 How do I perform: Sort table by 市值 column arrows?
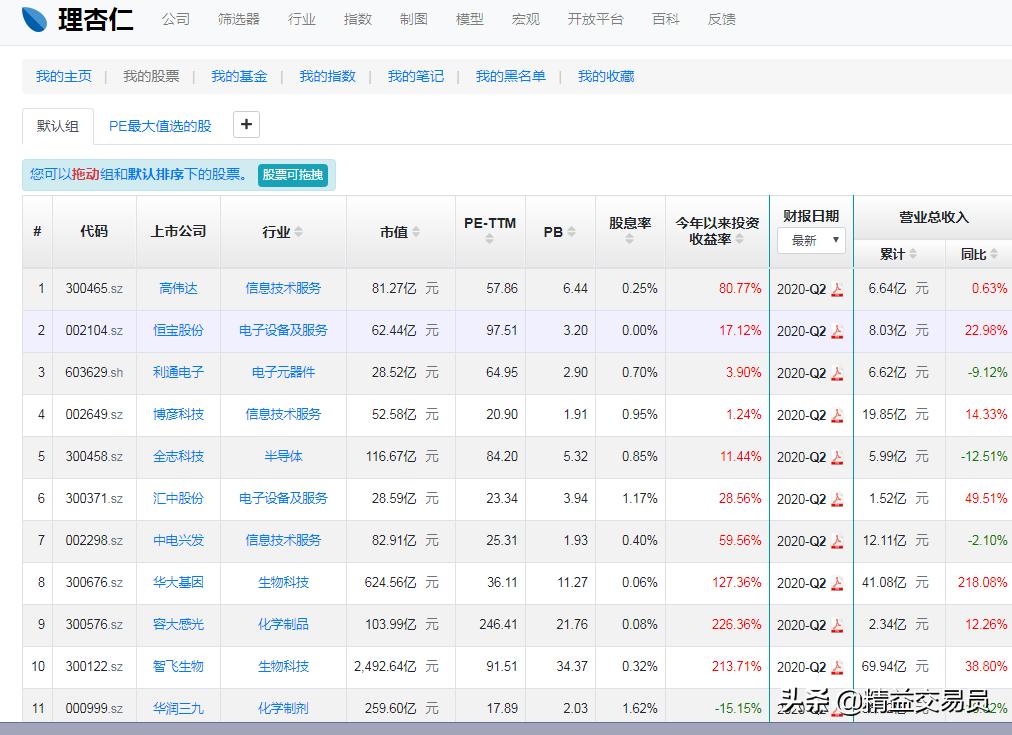[x=416, y=232]
